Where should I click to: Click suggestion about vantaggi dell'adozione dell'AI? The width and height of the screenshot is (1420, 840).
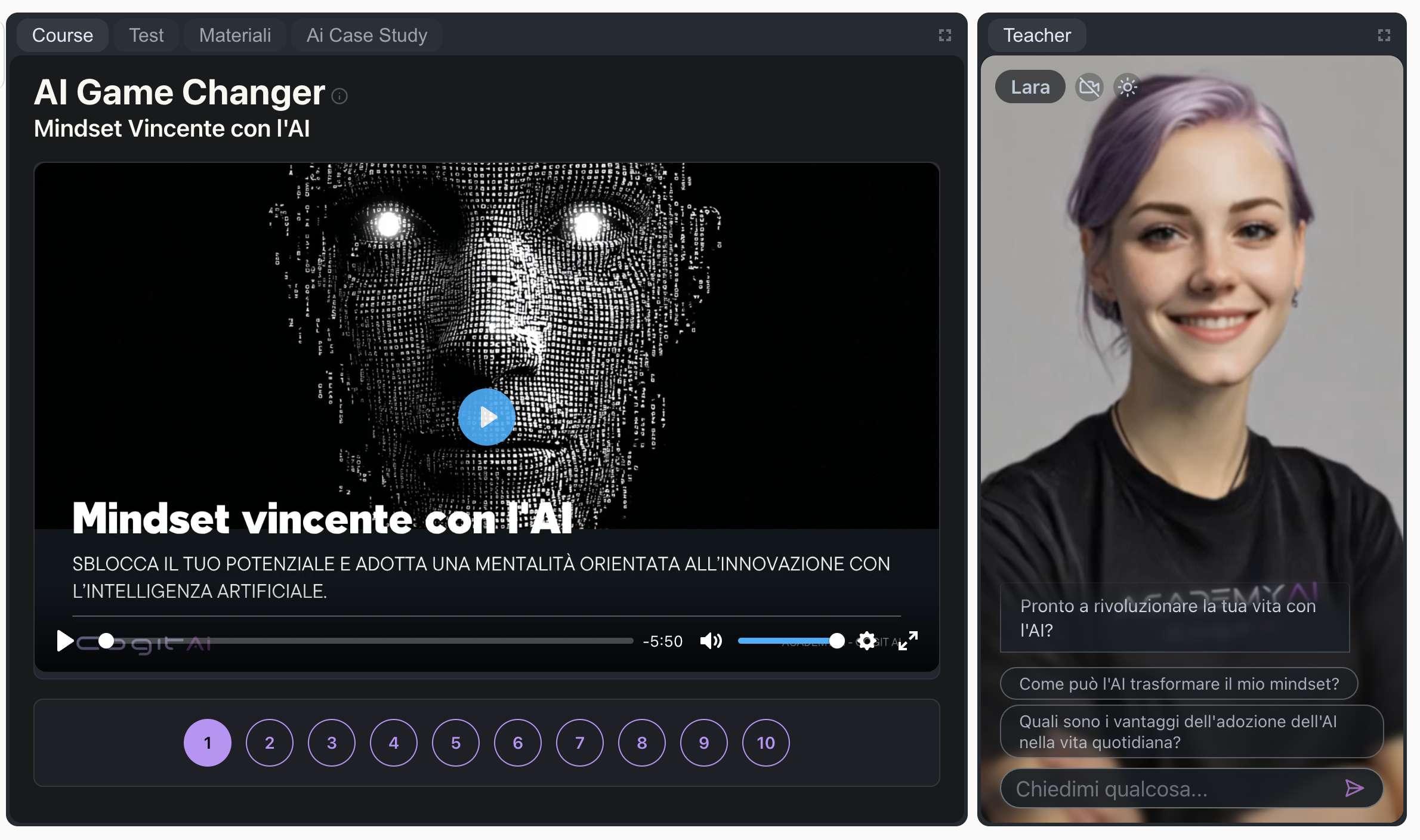click(1190, 731)
